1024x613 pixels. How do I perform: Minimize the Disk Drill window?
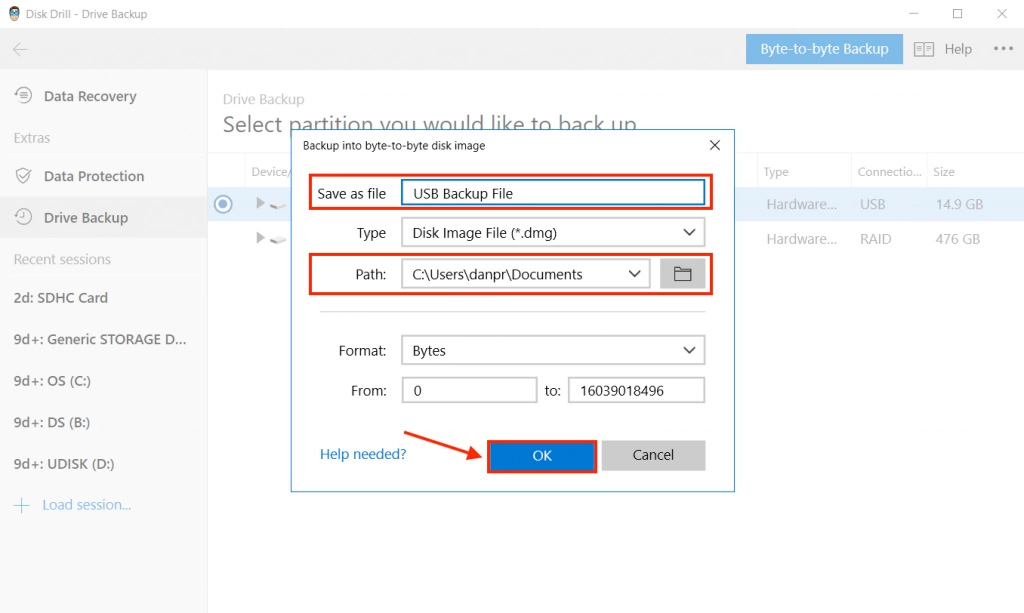point(914,14)
